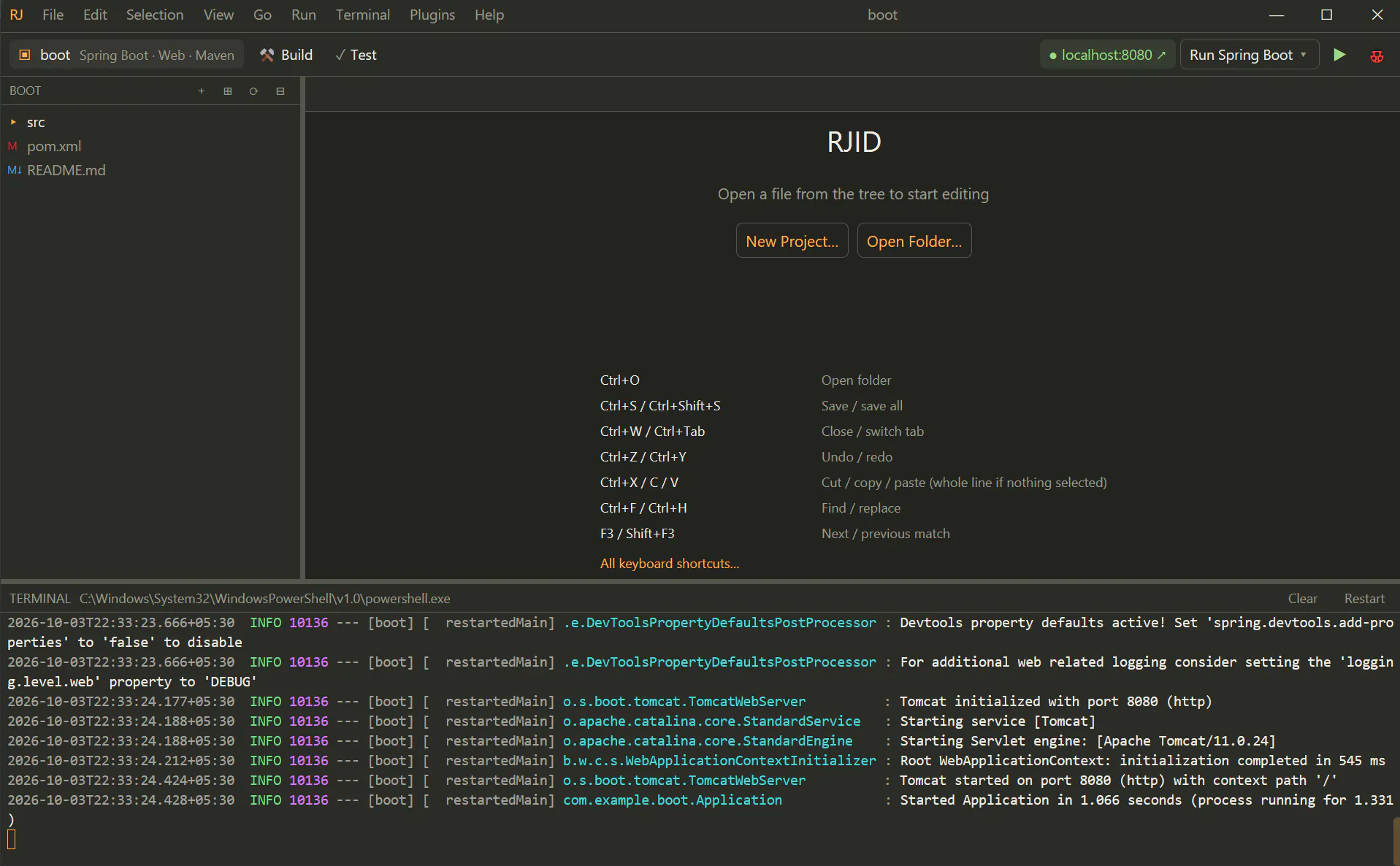1400x866 pixels.
Task: Click the TERMINAL panel label
Action: pos(39,599)
